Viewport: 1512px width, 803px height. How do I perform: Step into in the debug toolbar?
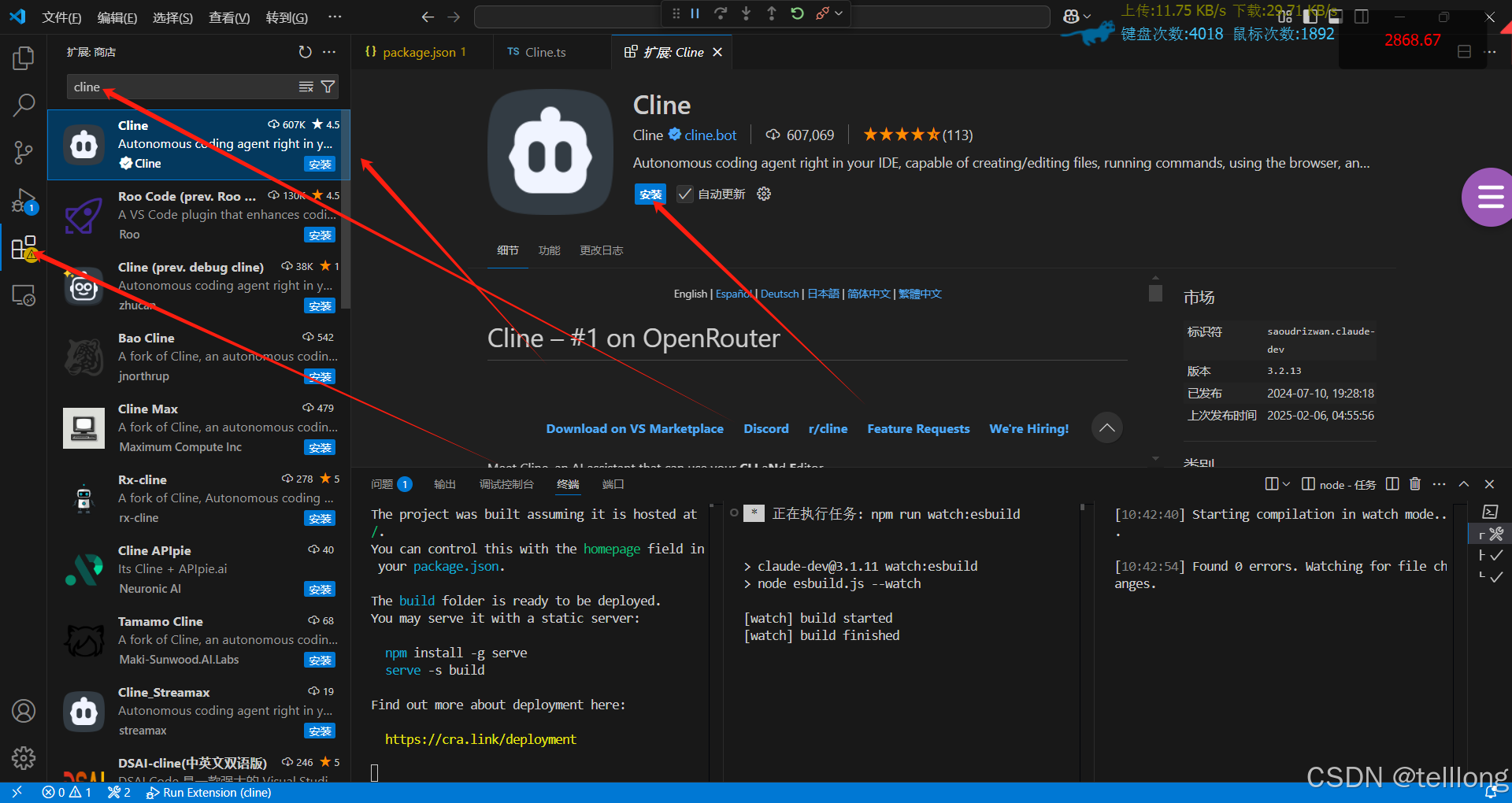pos(747,13)
